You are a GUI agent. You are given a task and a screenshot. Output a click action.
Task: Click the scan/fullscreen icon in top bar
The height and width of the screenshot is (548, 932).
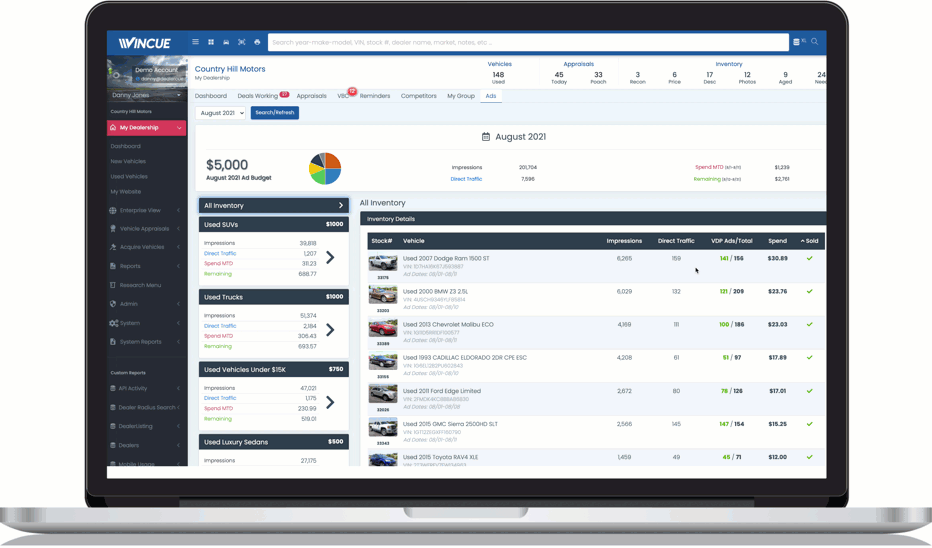pyautogui.click(x=241, y=42)
